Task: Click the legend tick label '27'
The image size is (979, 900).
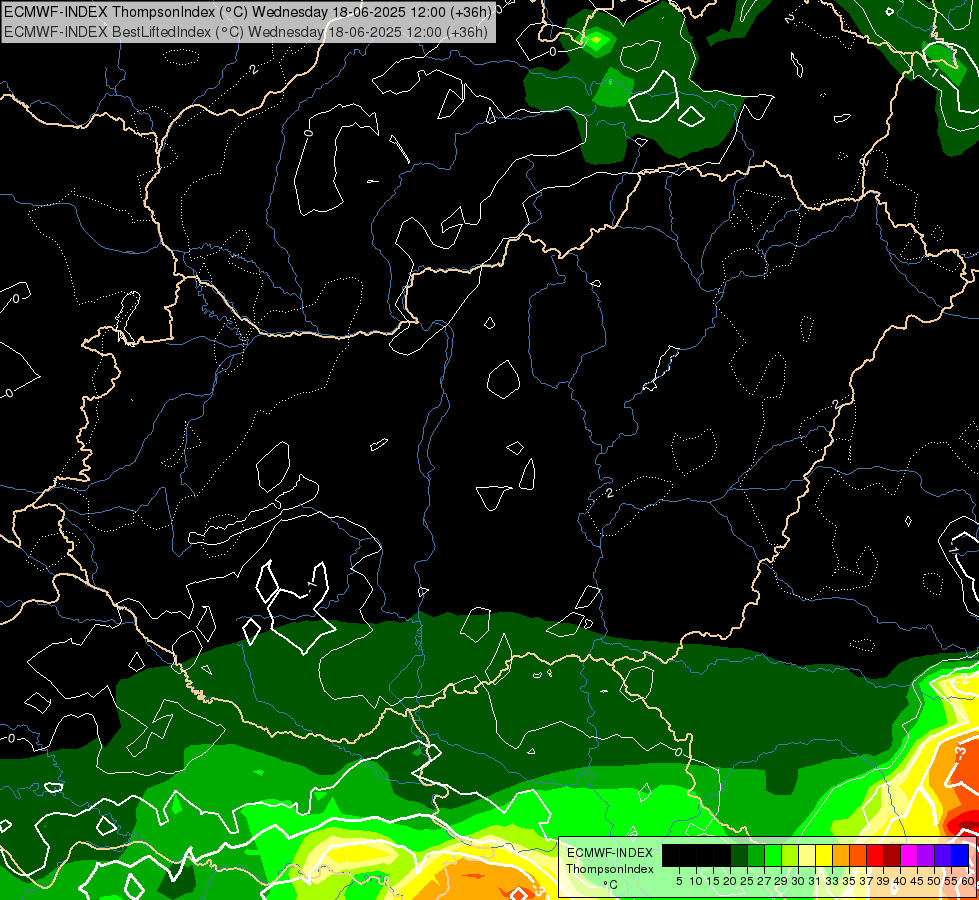Action: pos(764,881)
